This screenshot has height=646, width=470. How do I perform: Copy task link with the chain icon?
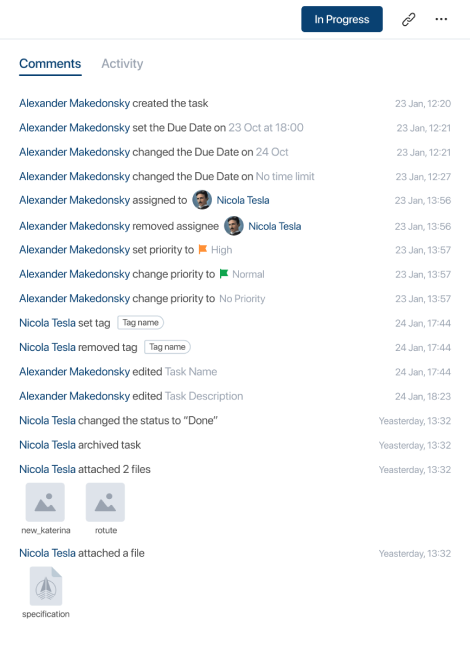point(408,19)
